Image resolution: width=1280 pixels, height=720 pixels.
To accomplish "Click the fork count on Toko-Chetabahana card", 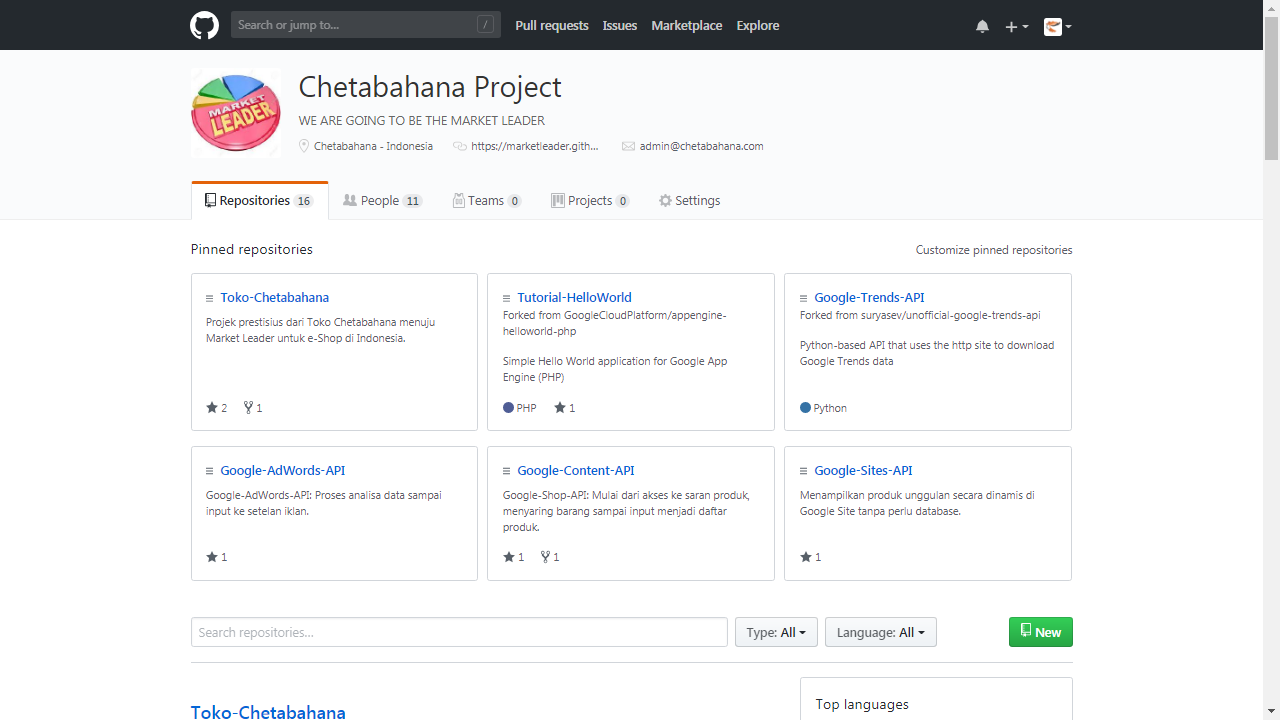I will click(253, 408).
